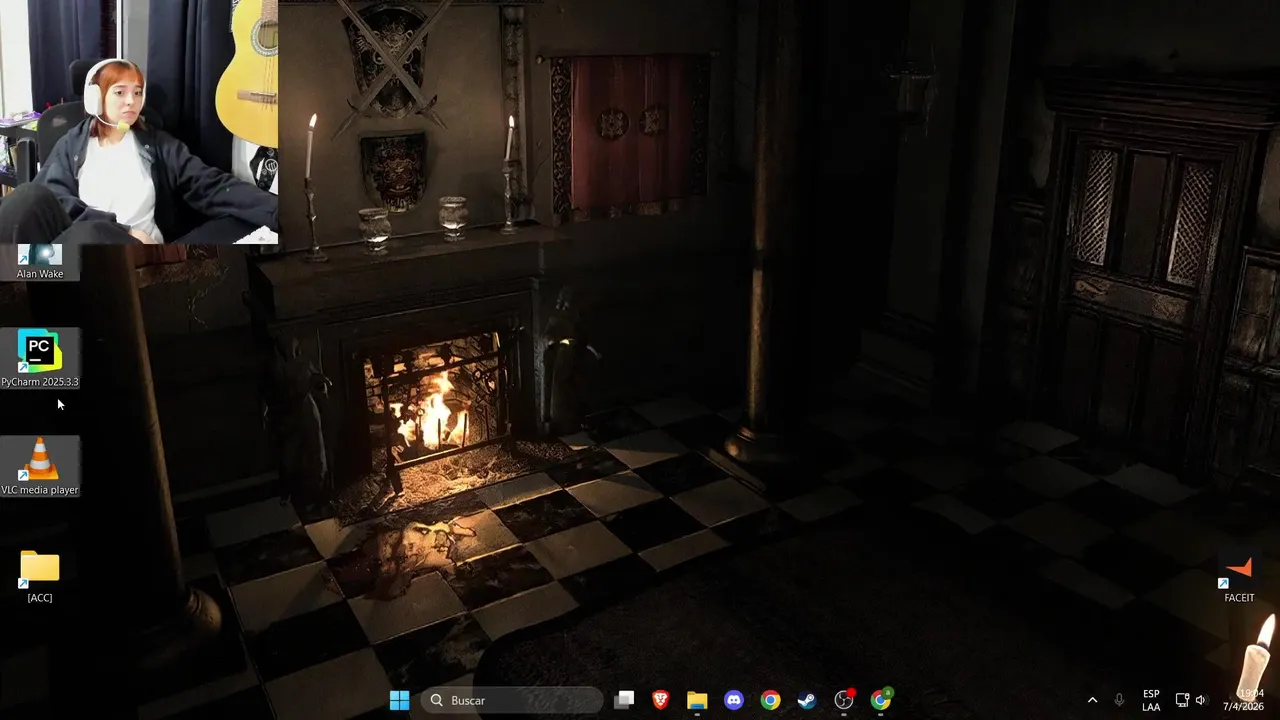Open the PyCharm 2025.3.3 shortcut
Viewport: 1280px width, 720px height.
(40, 358)
